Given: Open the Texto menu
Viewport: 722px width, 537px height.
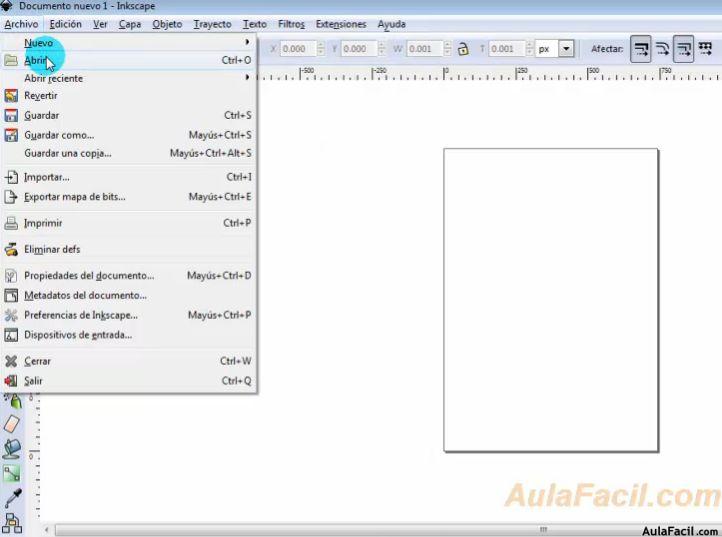Looking at the screenshot, I should tap(255, 24).
